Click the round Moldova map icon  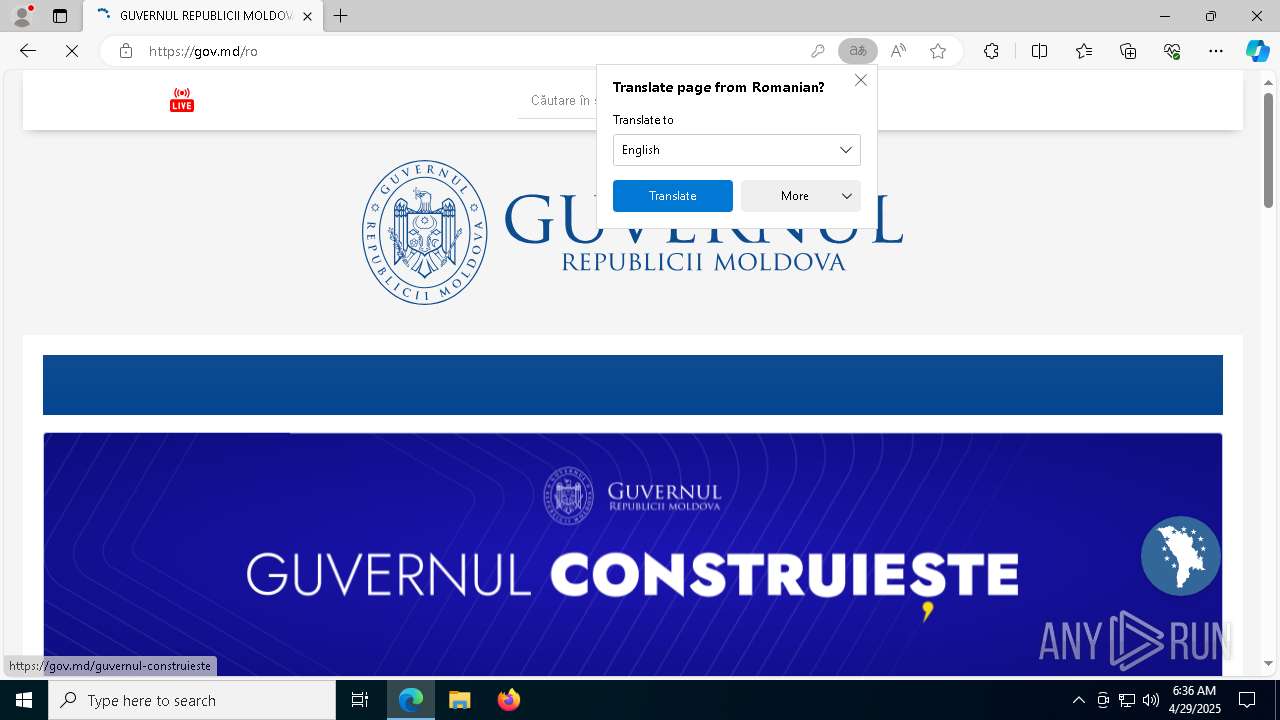point(1180,556)
